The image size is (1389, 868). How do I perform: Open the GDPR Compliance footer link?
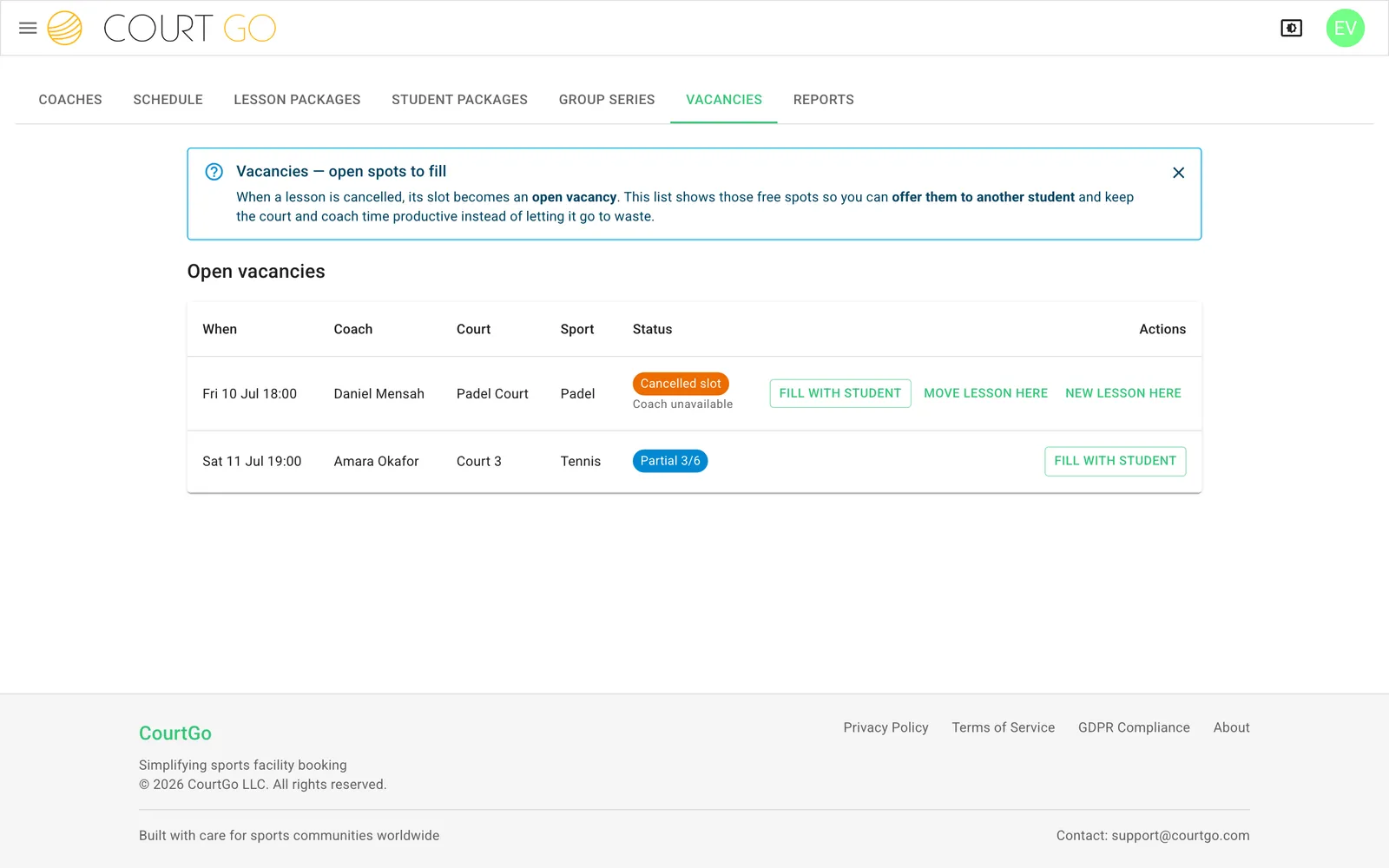coord(1134,727)
